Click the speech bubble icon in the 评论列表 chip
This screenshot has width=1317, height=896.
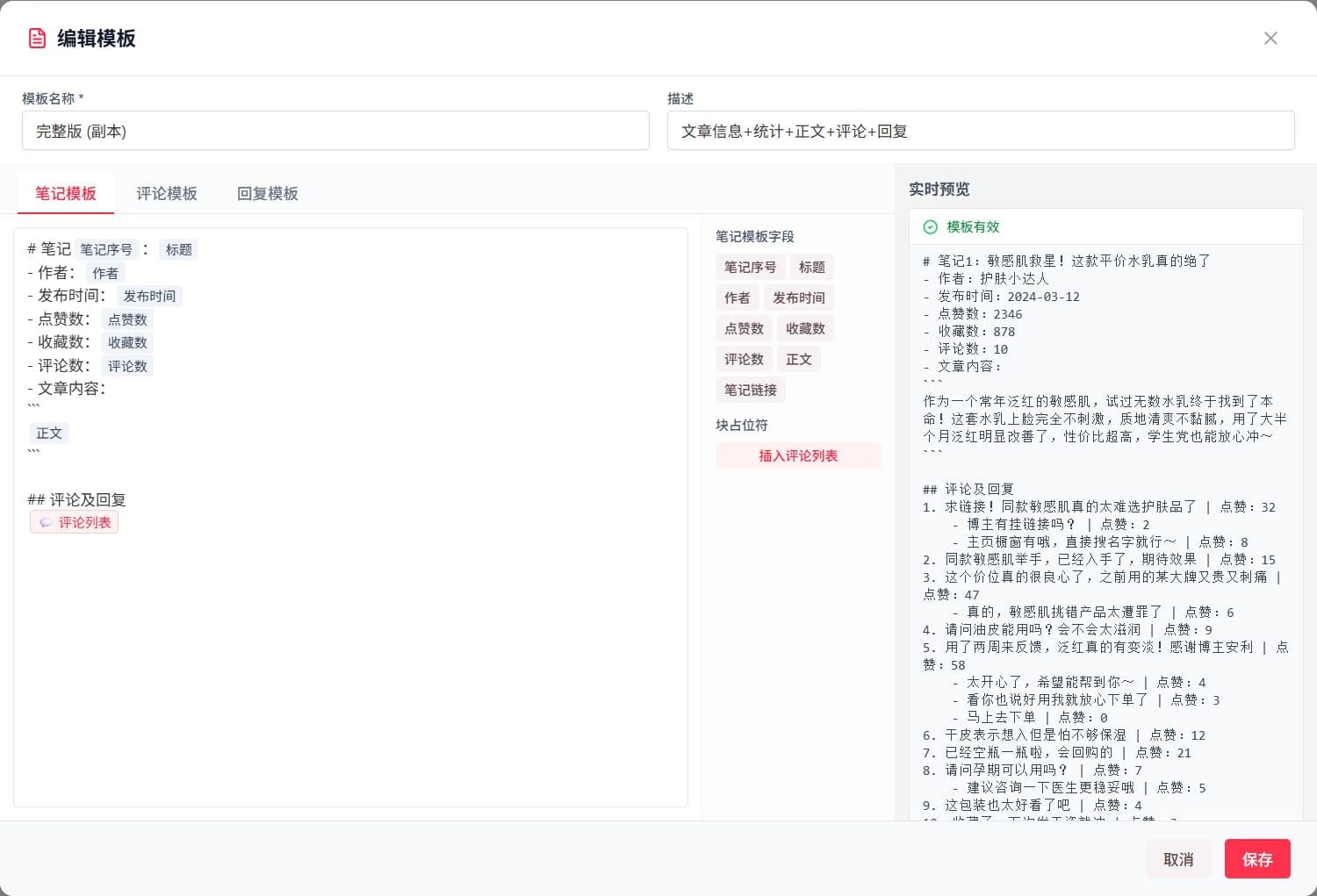click(46, 523)
